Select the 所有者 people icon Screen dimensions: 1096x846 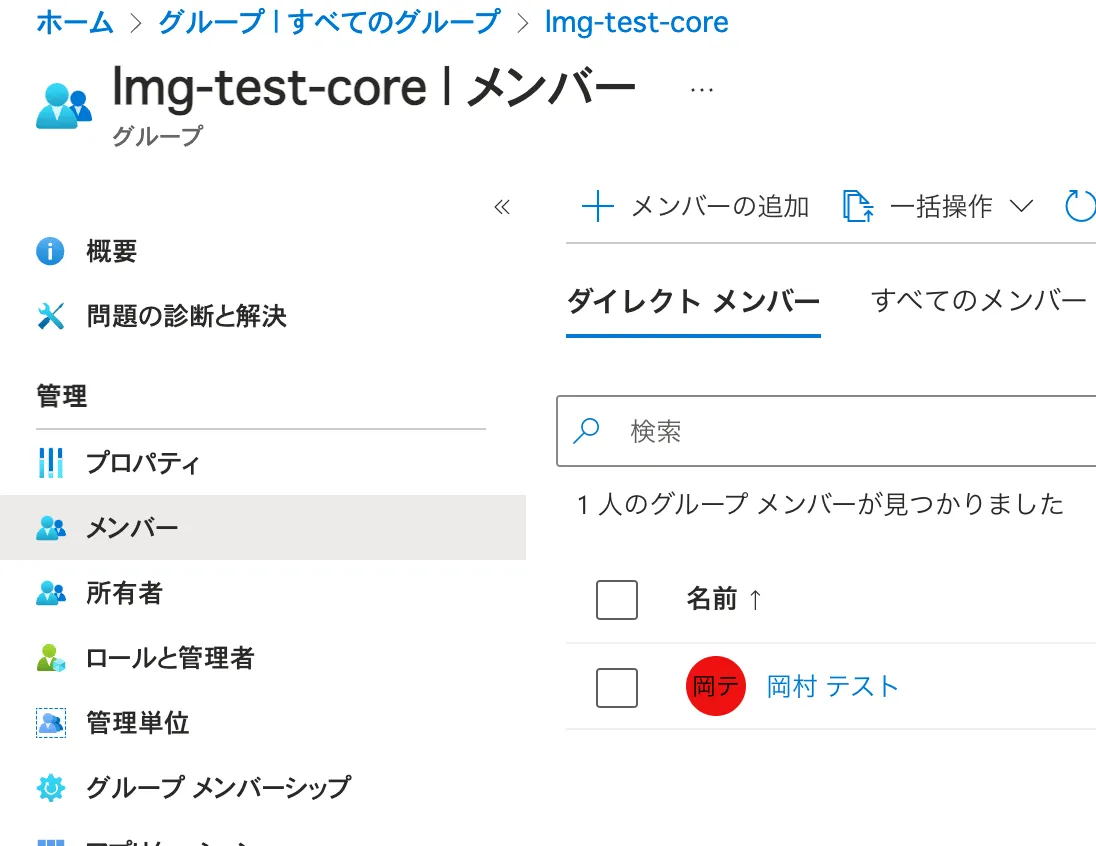(x=50, y=593)
